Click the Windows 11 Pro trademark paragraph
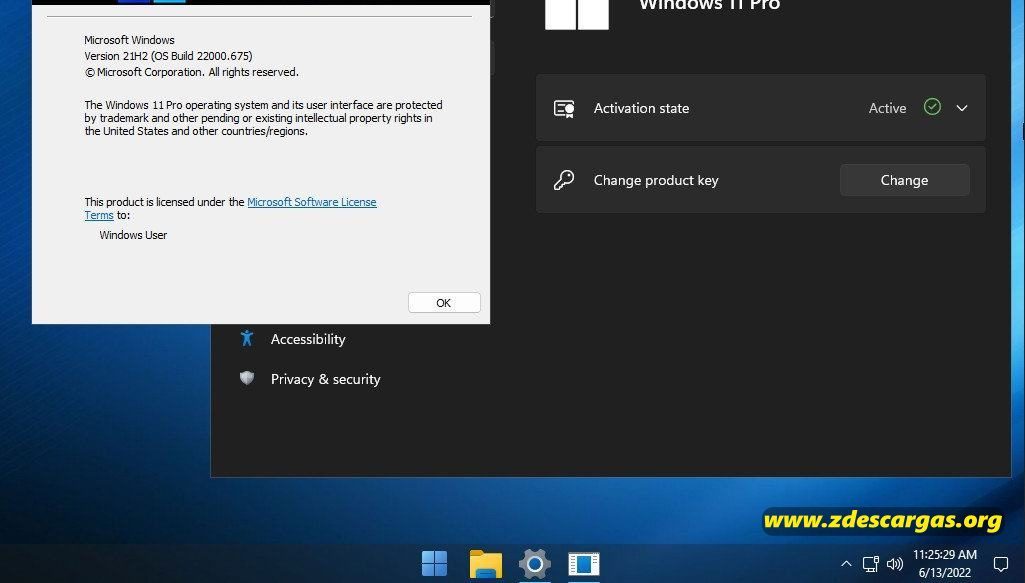This screenshot has height=583, width=1025. tap(263, 118)
